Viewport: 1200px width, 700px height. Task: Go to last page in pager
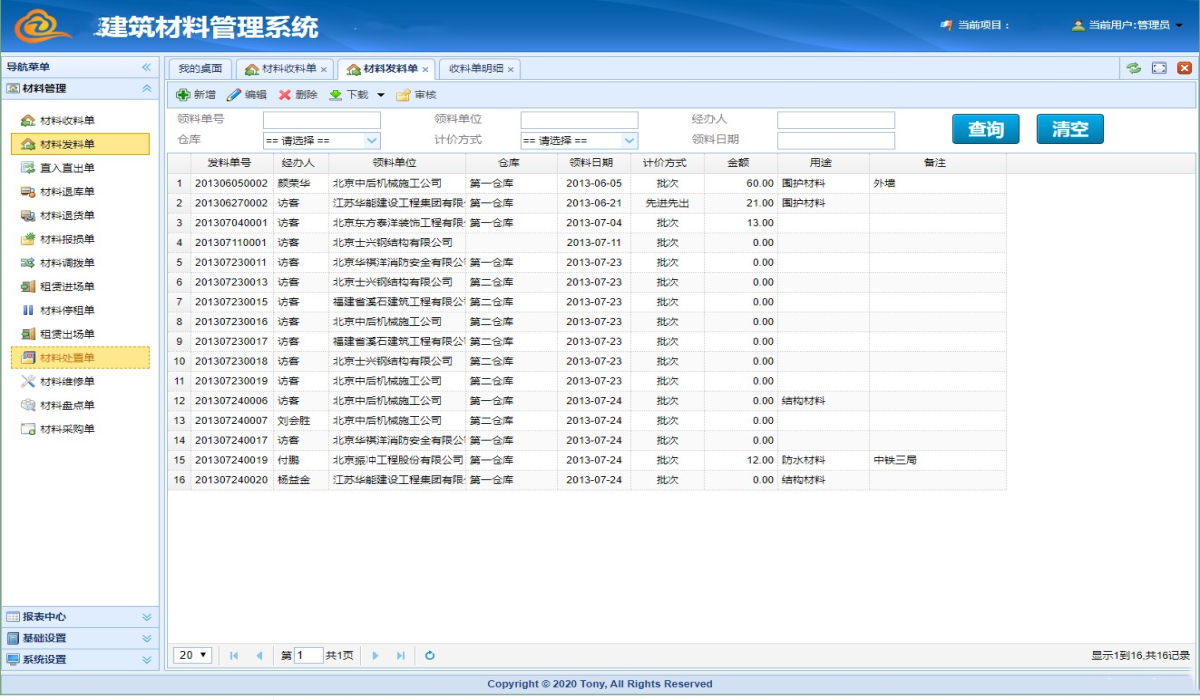click(x=401, y=655)
